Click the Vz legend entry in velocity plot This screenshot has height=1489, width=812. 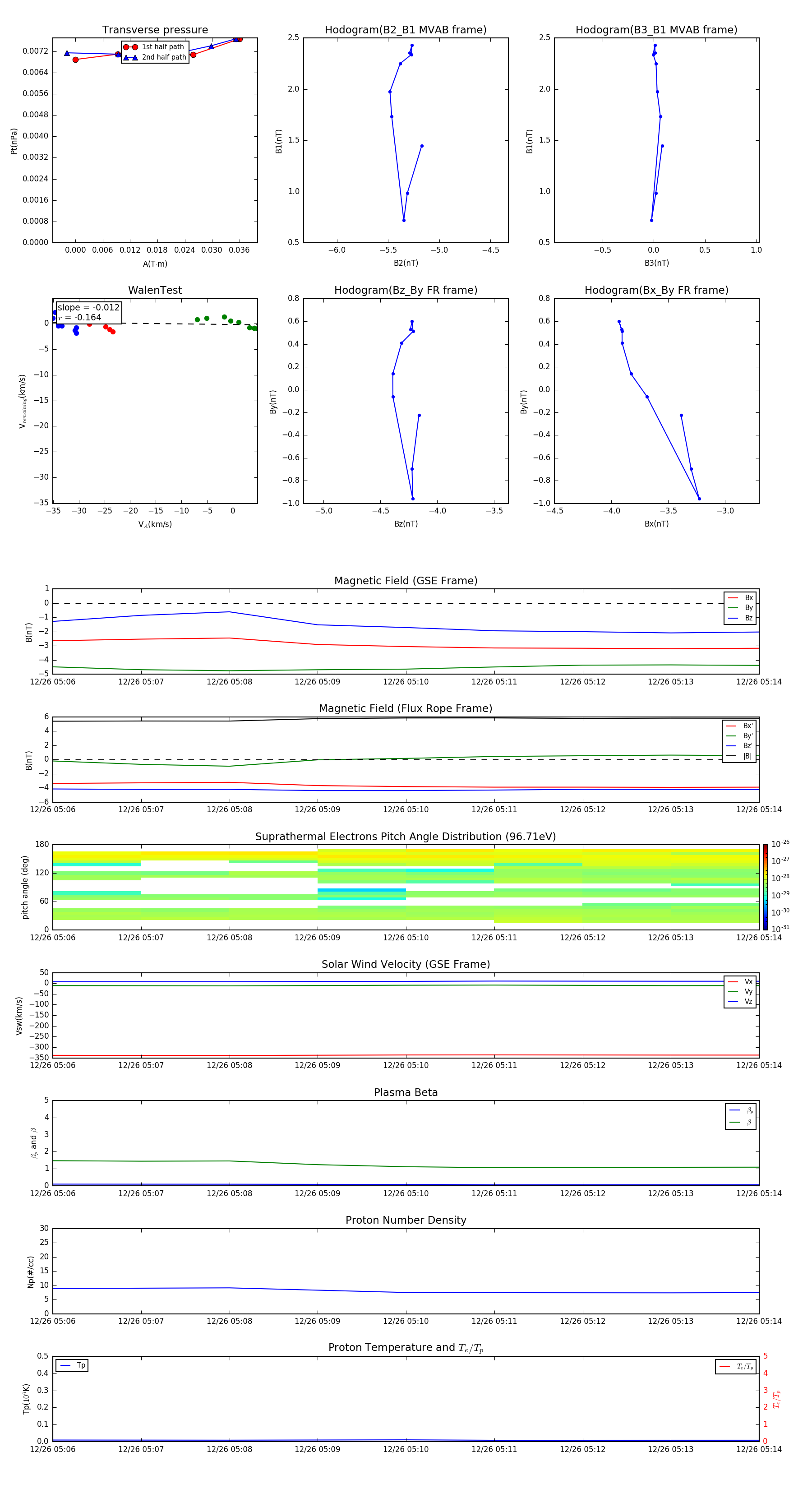741,1002
